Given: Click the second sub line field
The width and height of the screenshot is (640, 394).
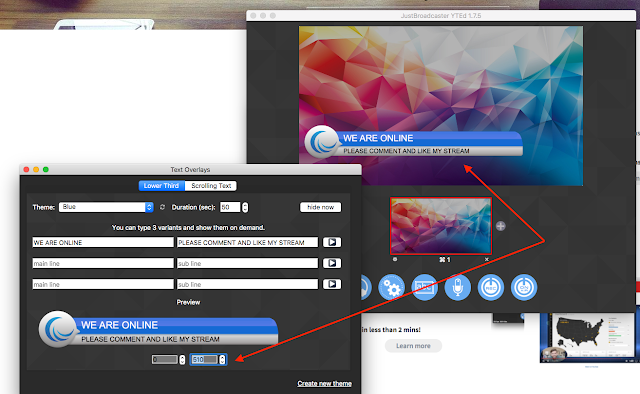Looking at the screenshot, I should click(247, 263).
